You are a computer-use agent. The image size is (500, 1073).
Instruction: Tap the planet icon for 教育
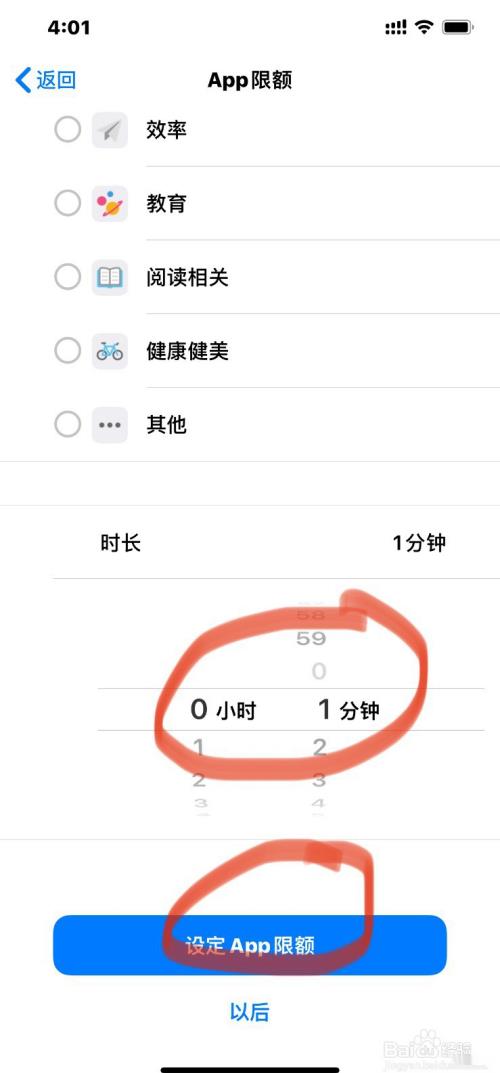(110, 204)
